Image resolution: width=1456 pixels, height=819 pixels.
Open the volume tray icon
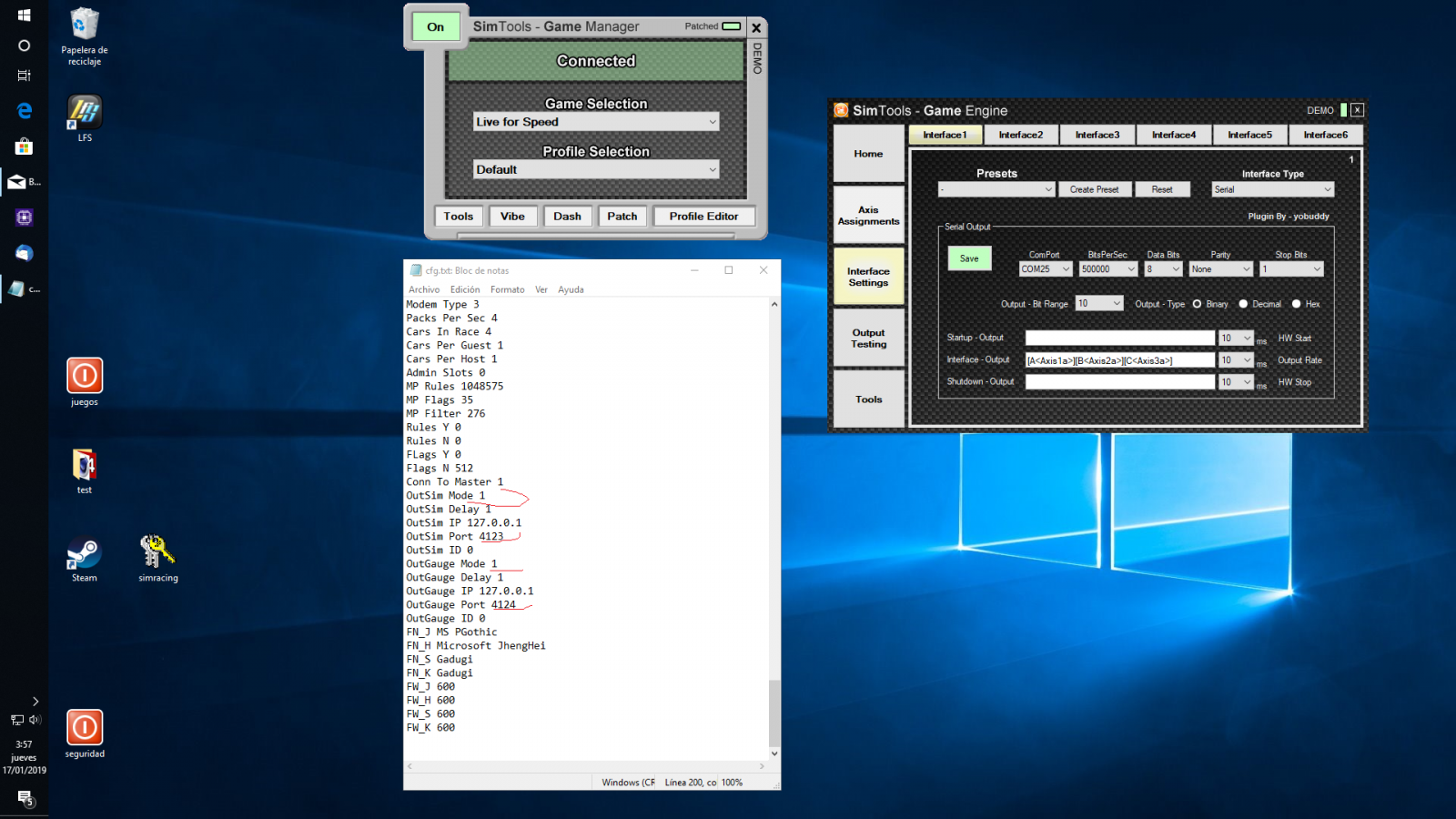[35, 720]
